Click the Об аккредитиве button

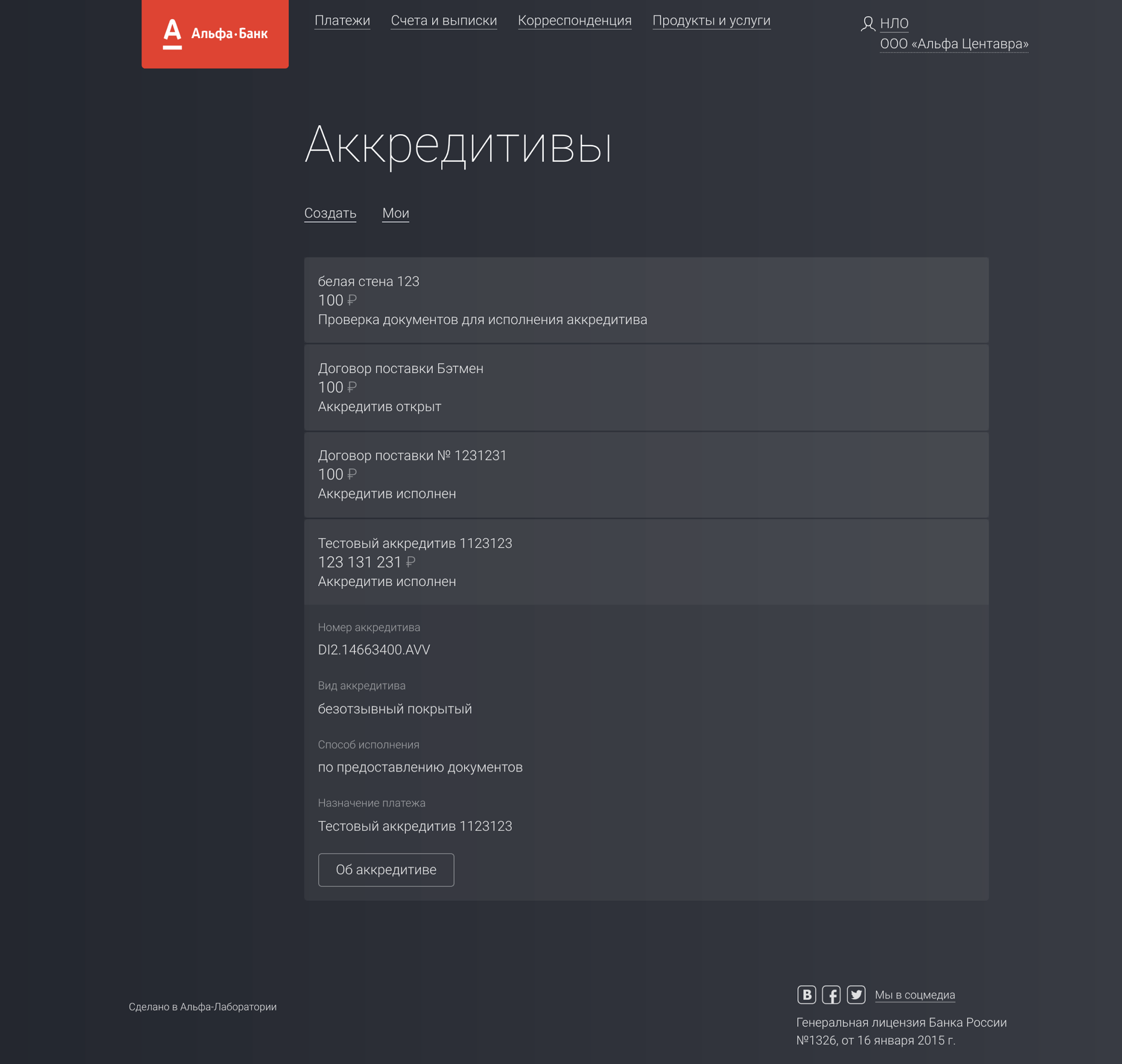point(386,870)
